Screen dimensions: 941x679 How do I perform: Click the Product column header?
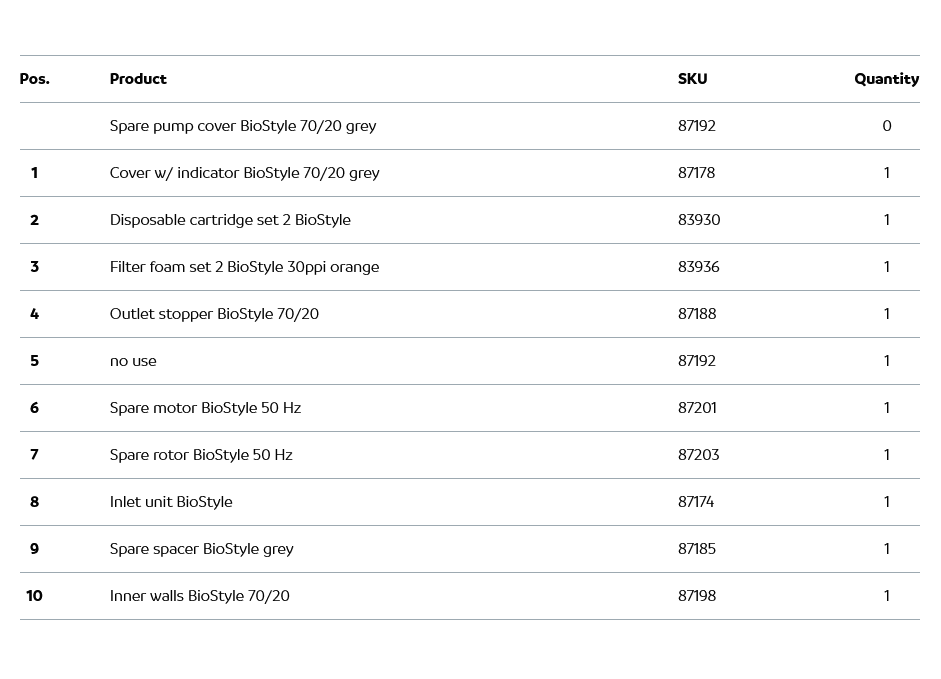point(138,79)
